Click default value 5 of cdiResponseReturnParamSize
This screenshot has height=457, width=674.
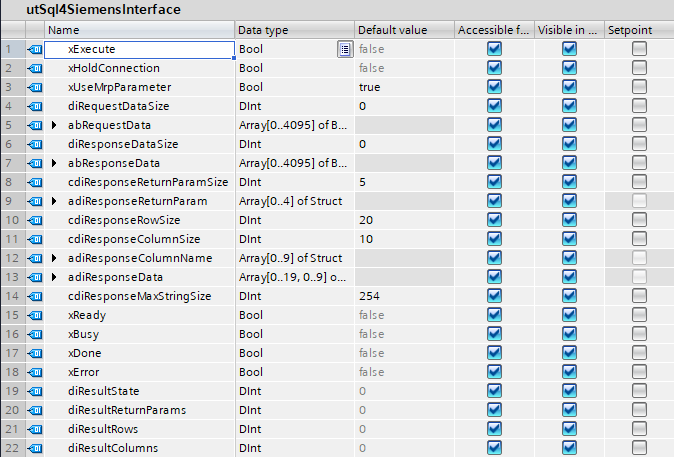[x=362, y=182]
